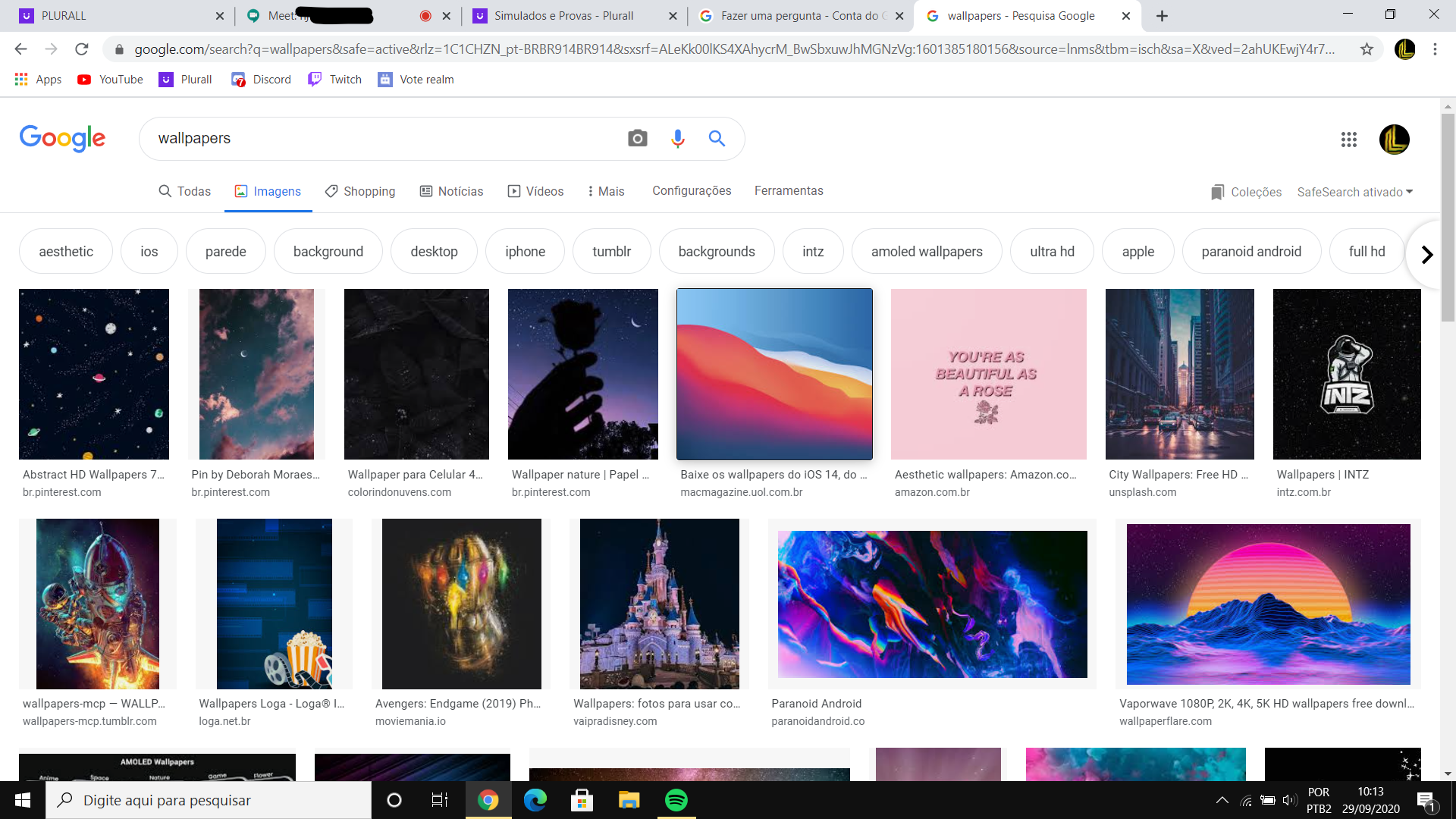Screen dimensions: 1456x819
Task: Open the Twitch bookmark
Action: (334, 80)
